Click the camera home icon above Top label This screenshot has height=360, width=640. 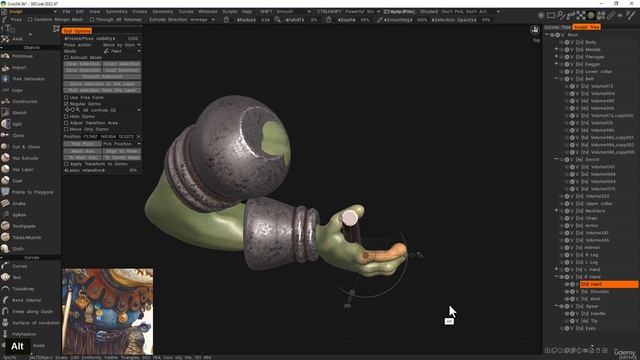point(535,30)
